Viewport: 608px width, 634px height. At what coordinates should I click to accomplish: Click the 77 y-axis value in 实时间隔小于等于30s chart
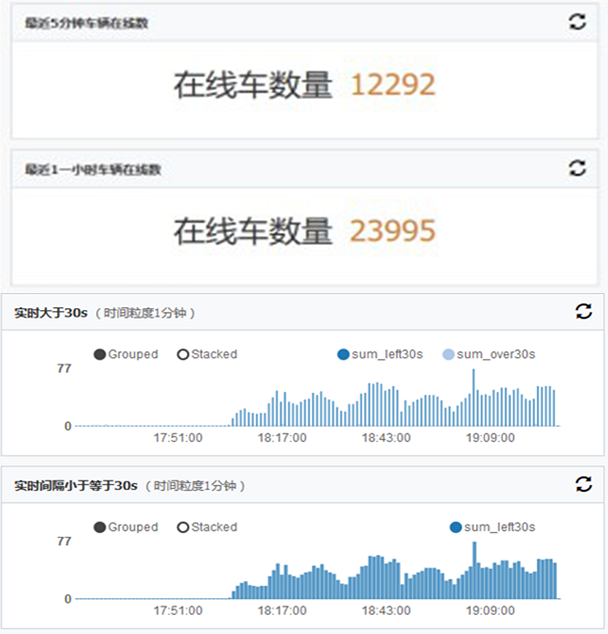tap(64, 541)
